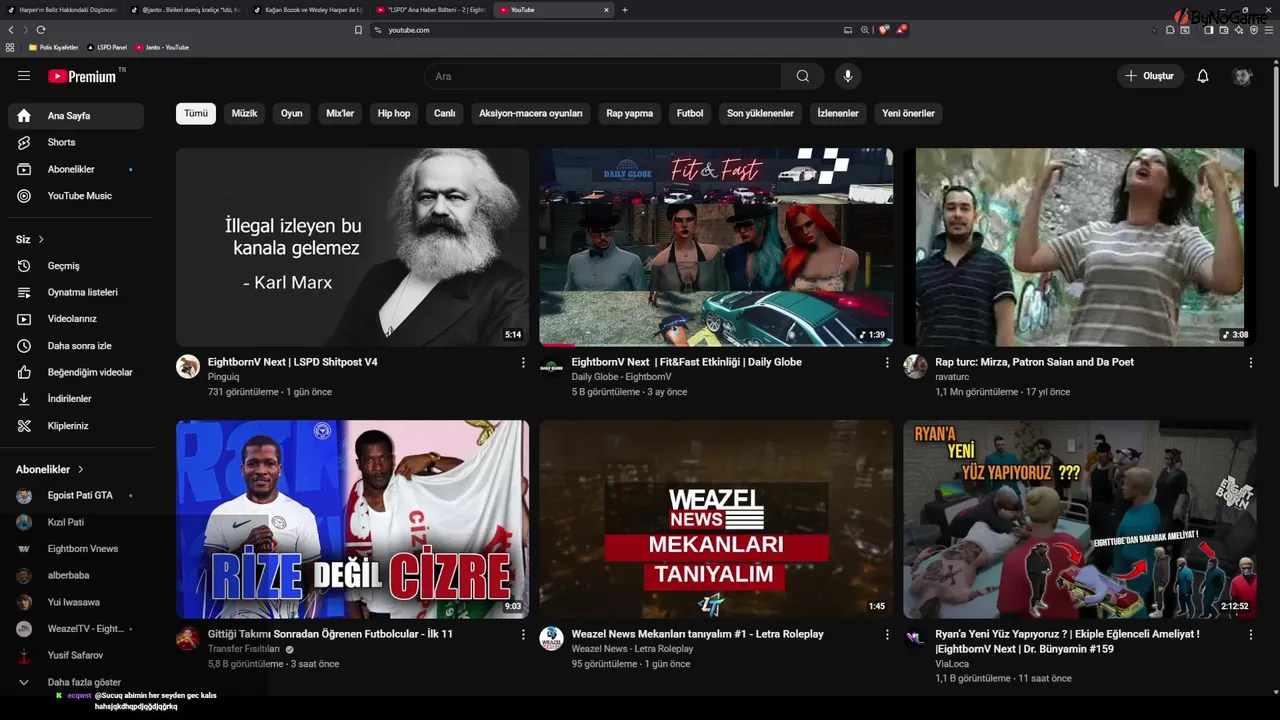Open the ViaLoca channel name link

coord(952,664)
